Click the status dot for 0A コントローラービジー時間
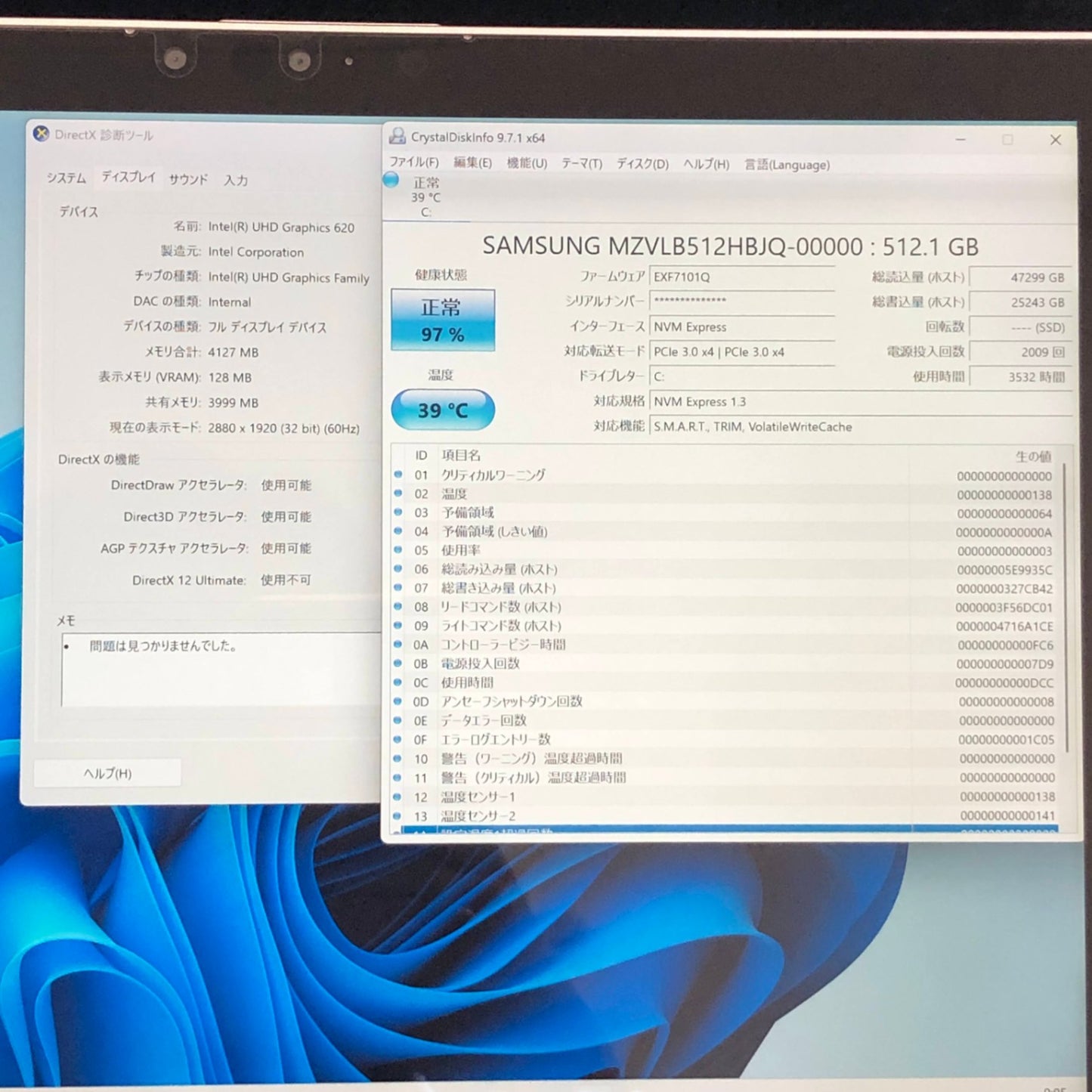The height and width of the screenshot is (1092, 1092). click(x=398, y=645)
